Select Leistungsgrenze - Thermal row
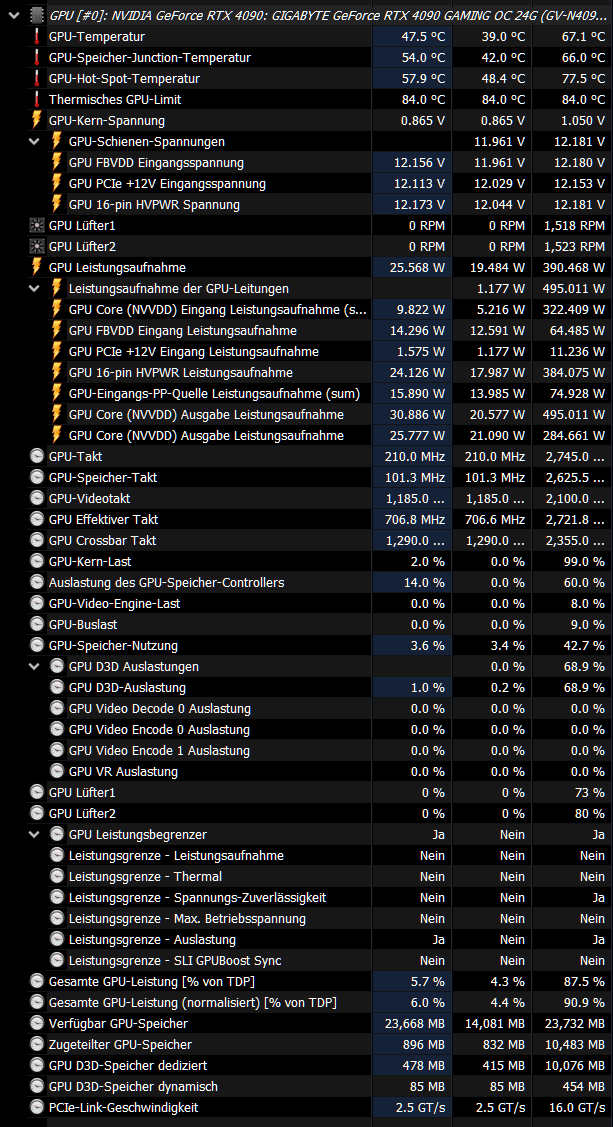The image size is (613, 1127). coord(145,876)
